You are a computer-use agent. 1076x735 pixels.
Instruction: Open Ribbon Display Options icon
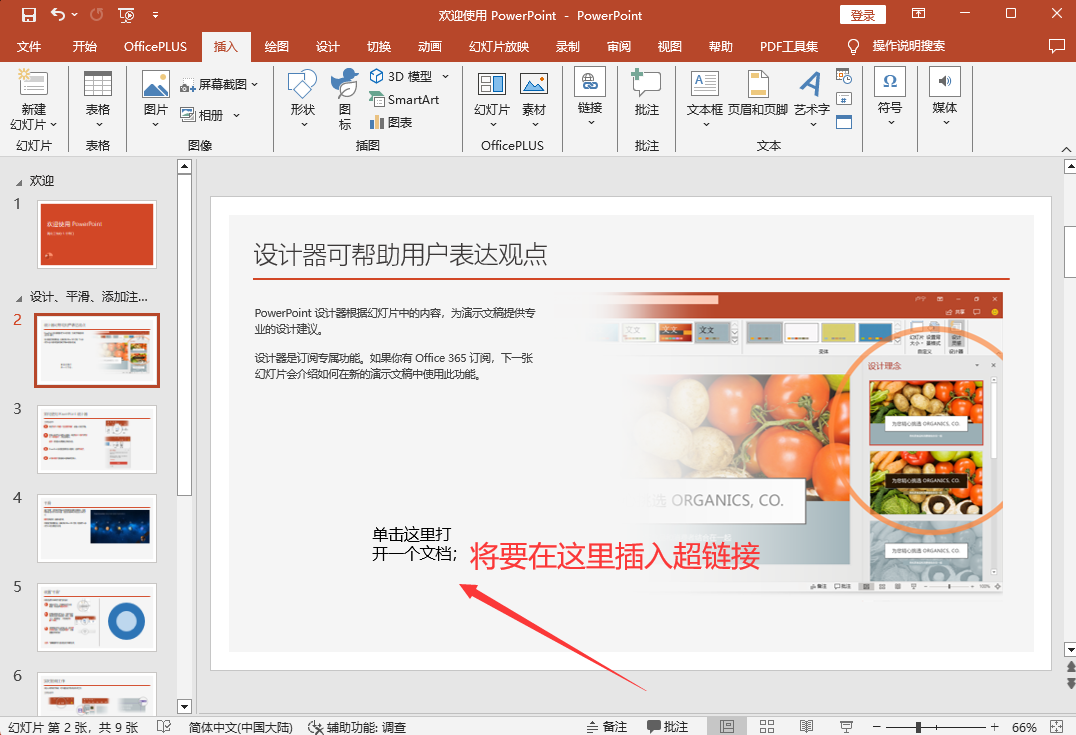pyautogui.click(x=918, y=14)
